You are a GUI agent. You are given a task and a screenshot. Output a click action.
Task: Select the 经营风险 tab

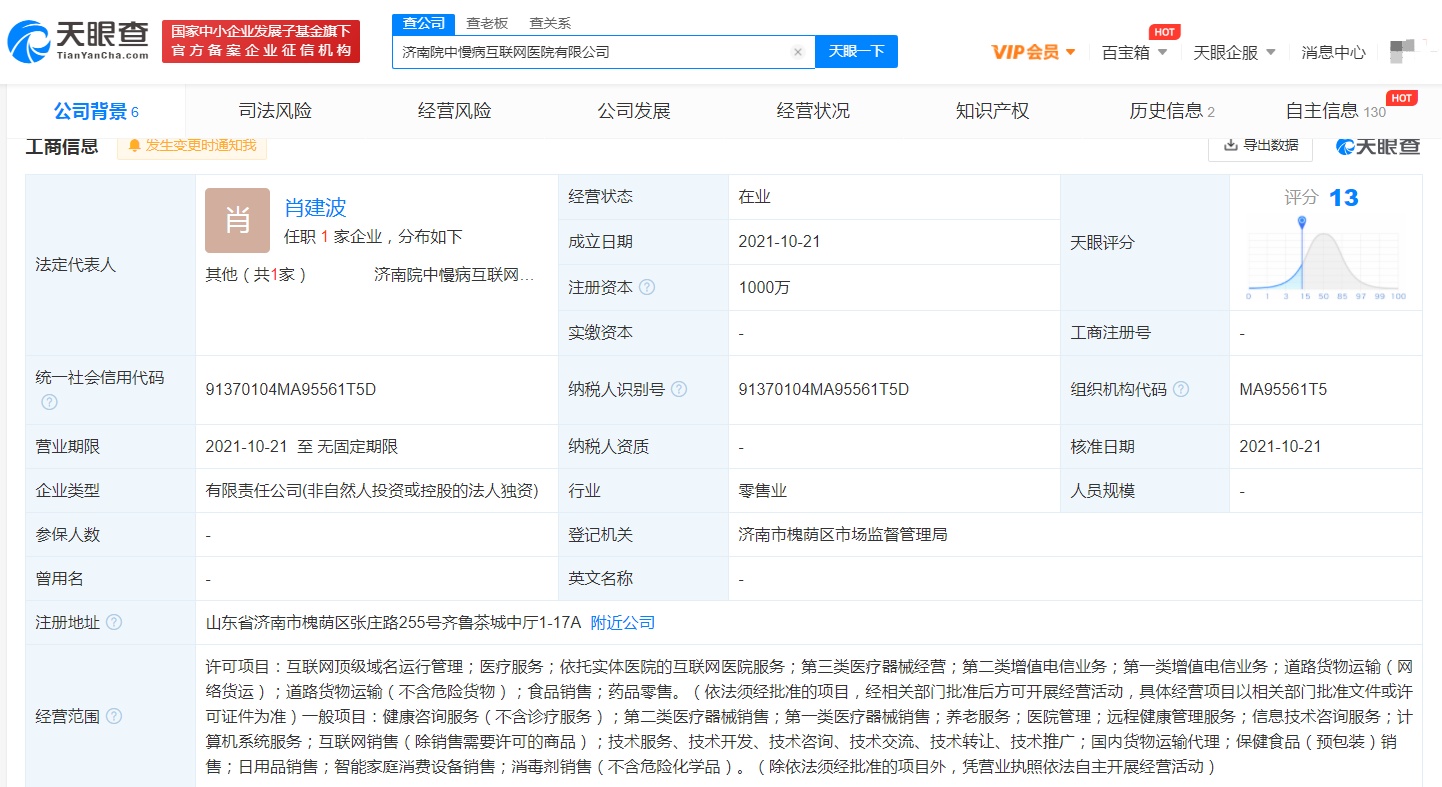click(x=454, y=111)
